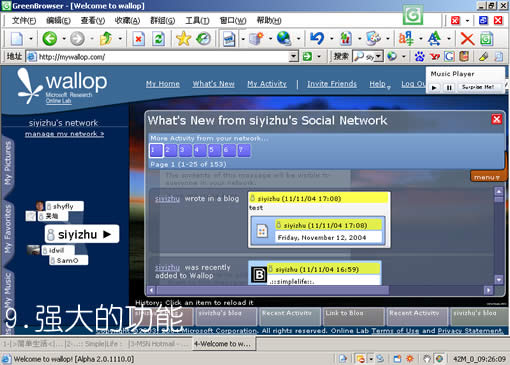Click the highlight marker icon
The height and width of the screenshot is (365, 510).
tap(483, 56)
